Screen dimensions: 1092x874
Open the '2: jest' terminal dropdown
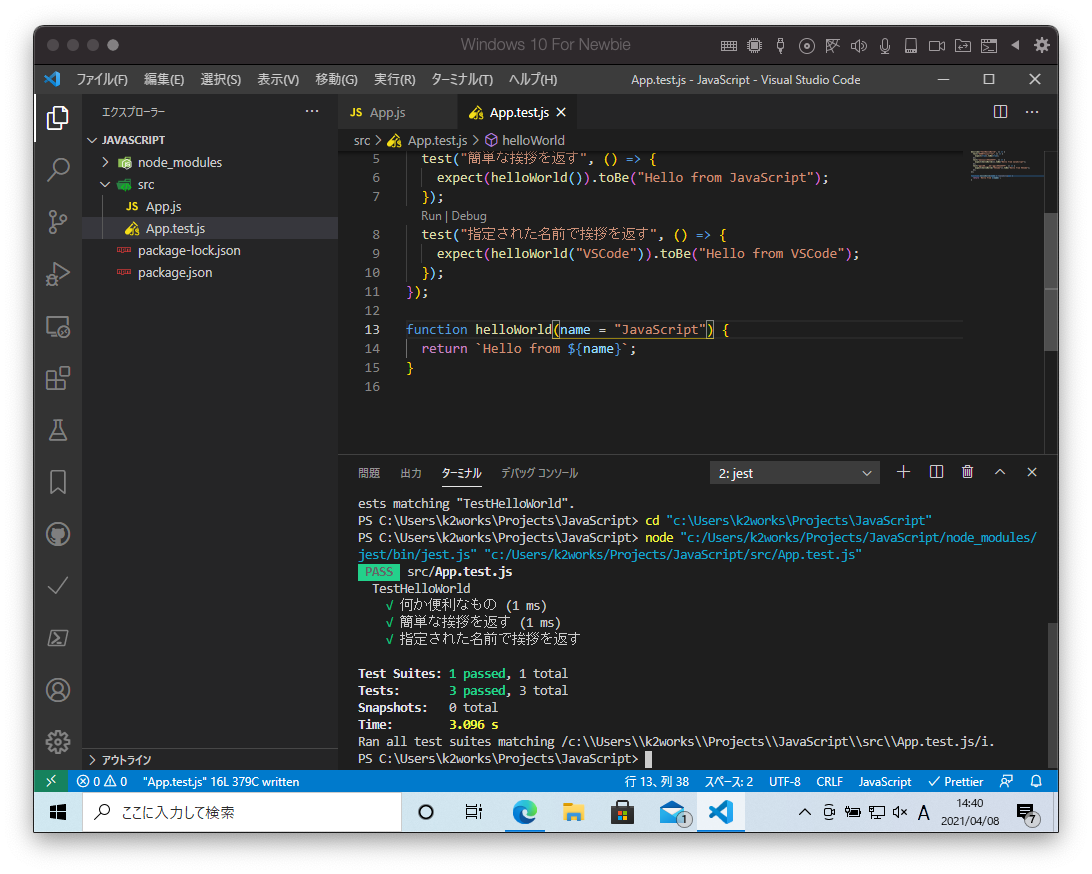click(x=795, y=473)
